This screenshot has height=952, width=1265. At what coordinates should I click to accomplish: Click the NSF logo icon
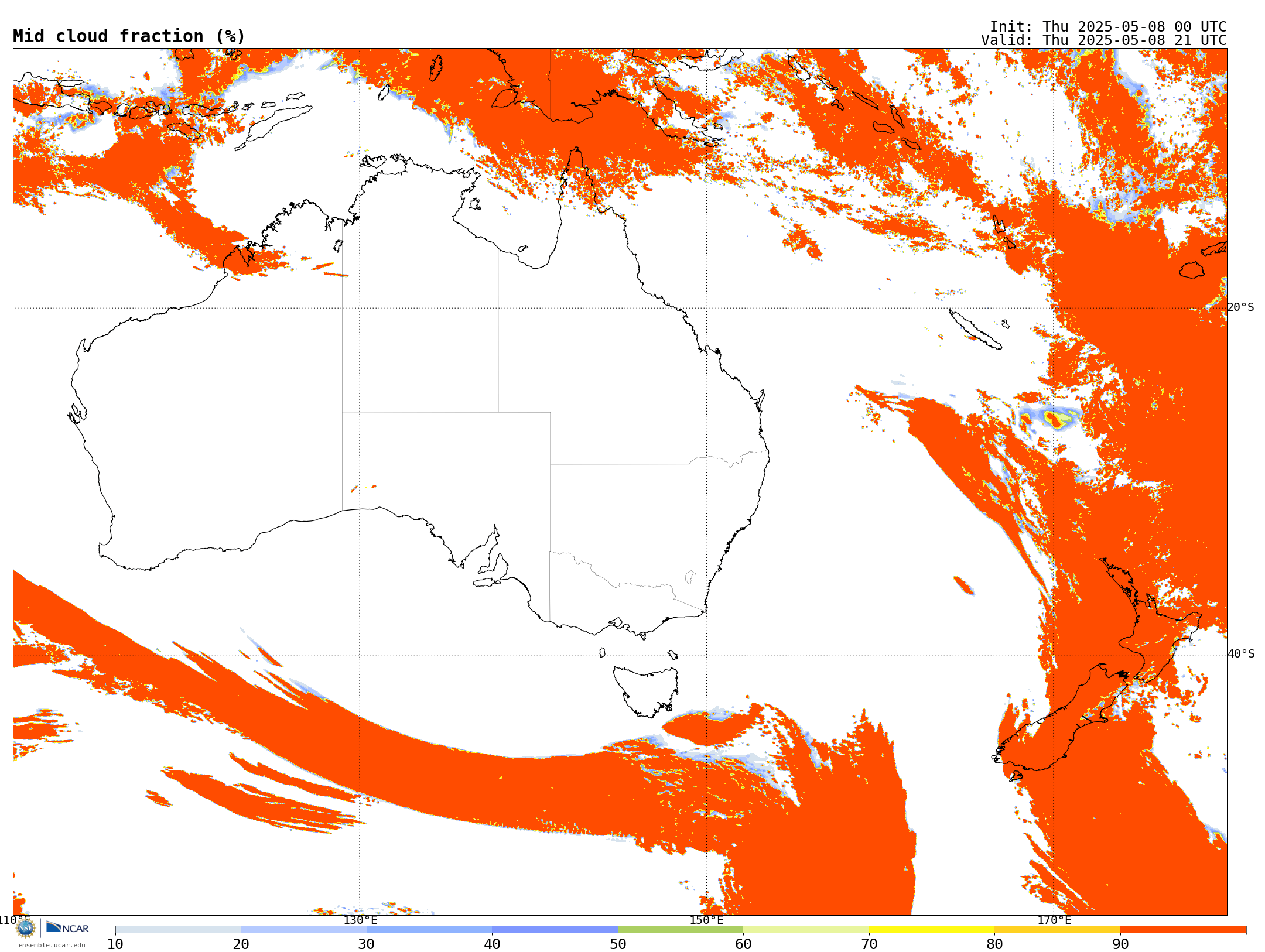[x=26, y=927]
